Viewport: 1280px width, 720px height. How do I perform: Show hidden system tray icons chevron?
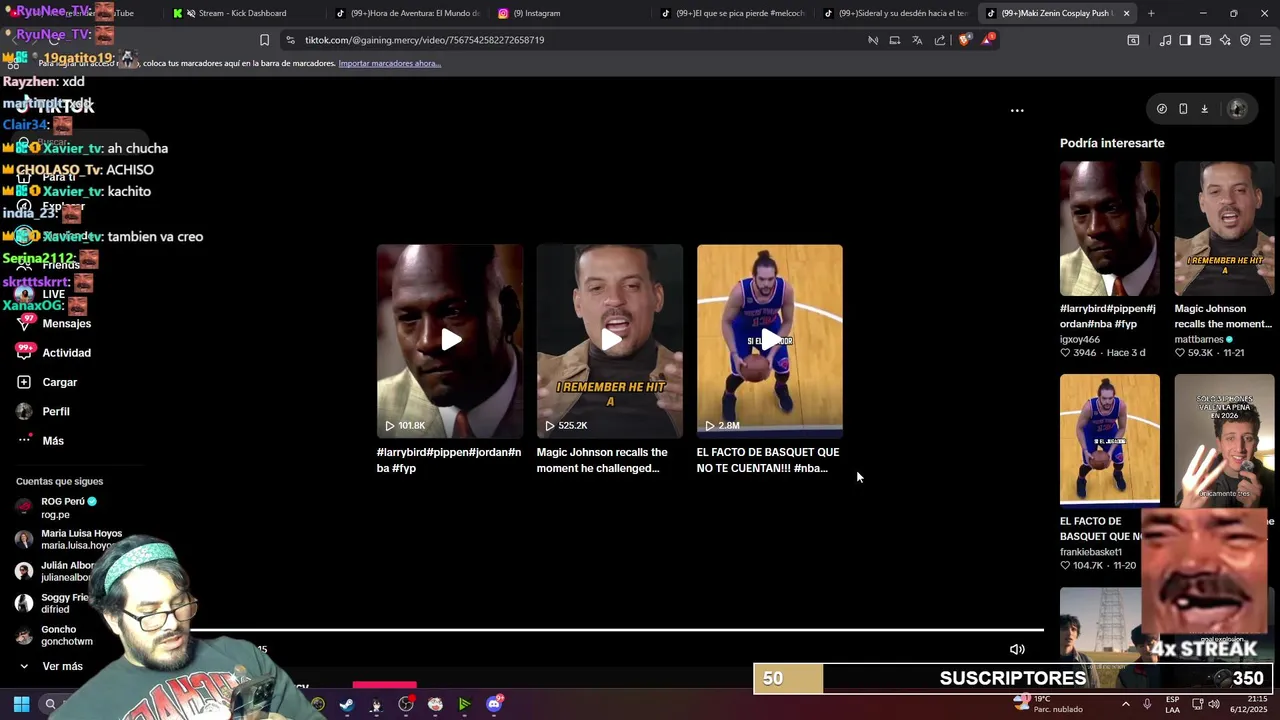tap(1126, 704)
